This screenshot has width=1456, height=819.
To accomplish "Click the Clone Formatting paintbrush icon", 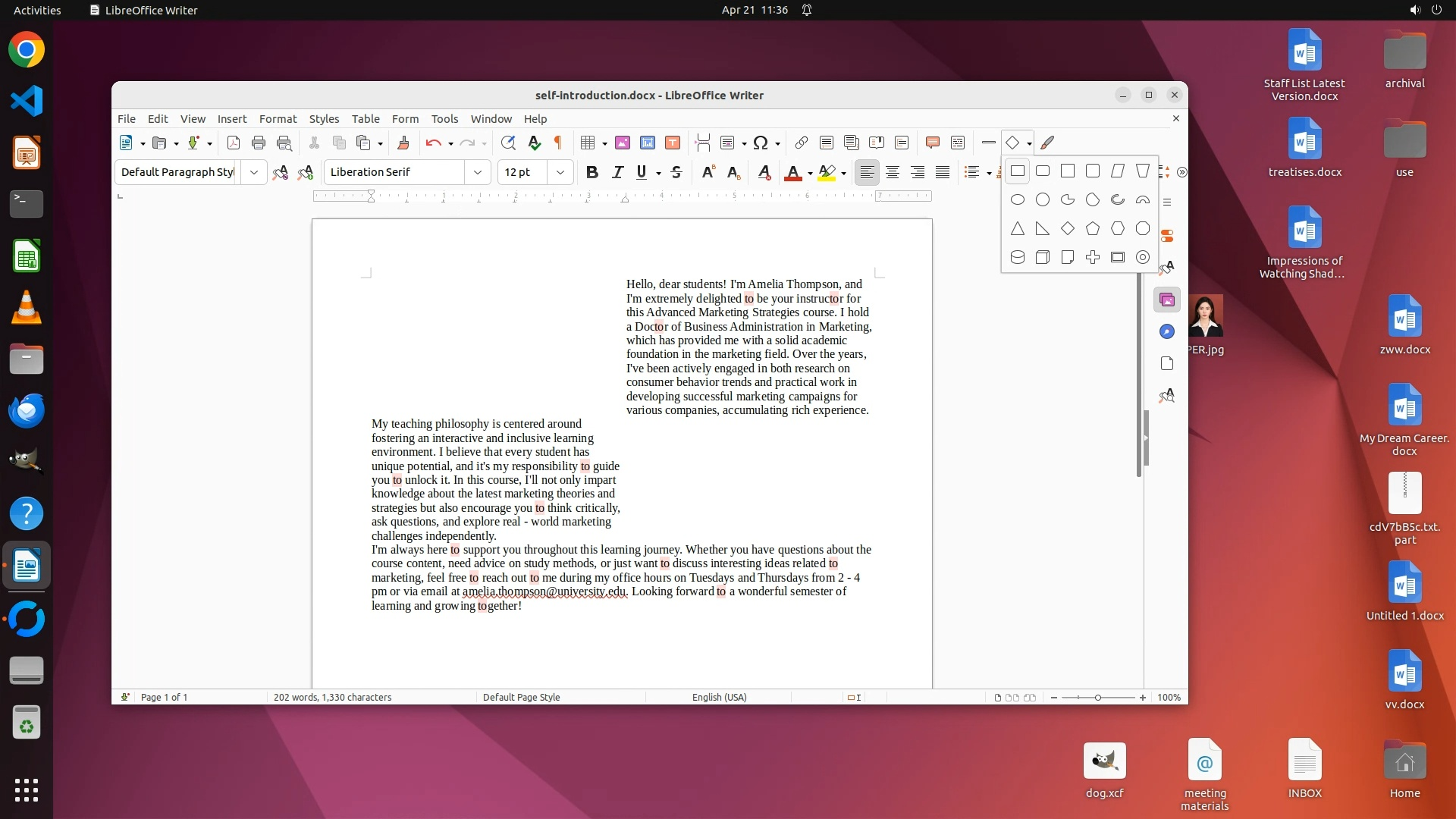I will (403, 143).
